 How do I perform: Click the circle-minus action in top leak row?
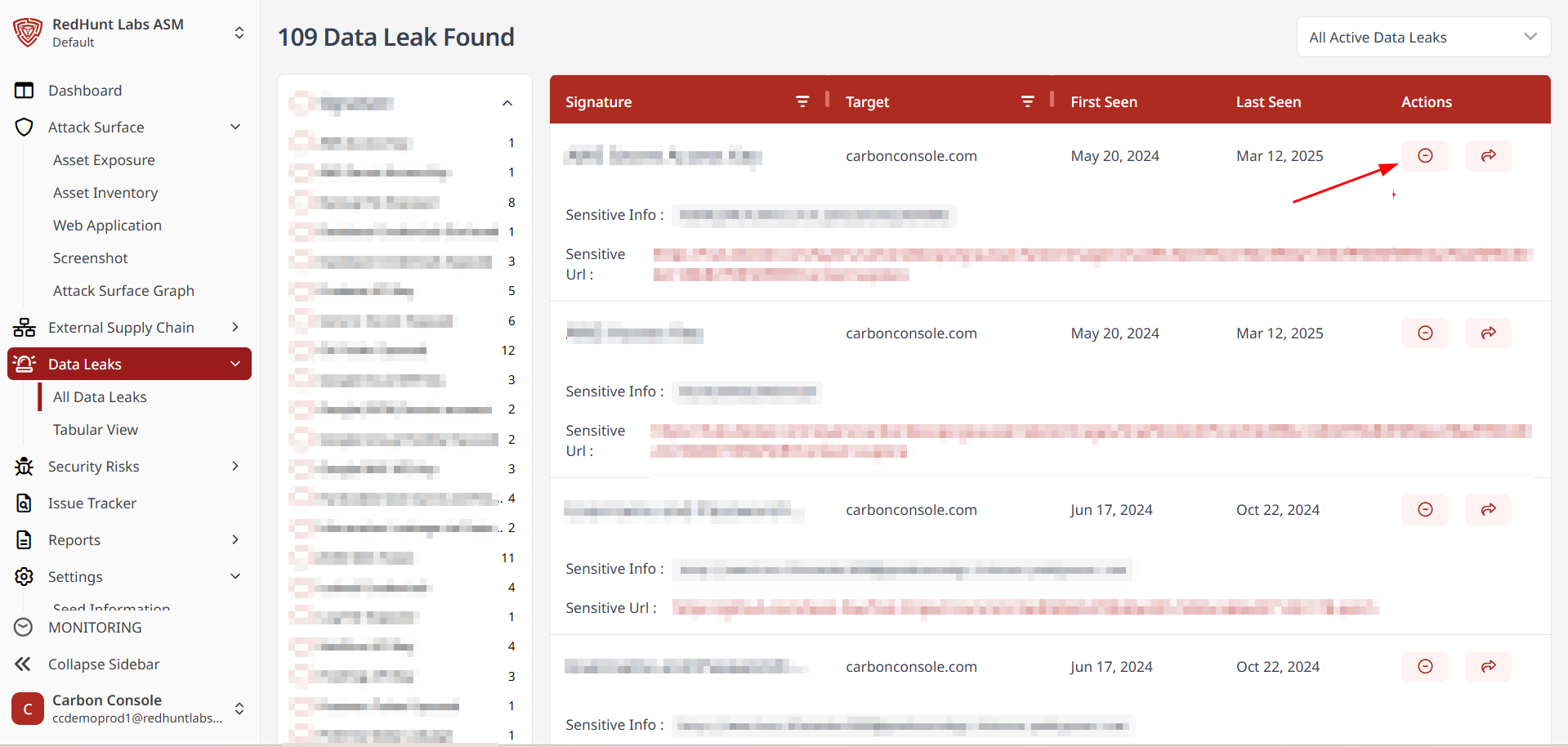tap(1425, 155)
